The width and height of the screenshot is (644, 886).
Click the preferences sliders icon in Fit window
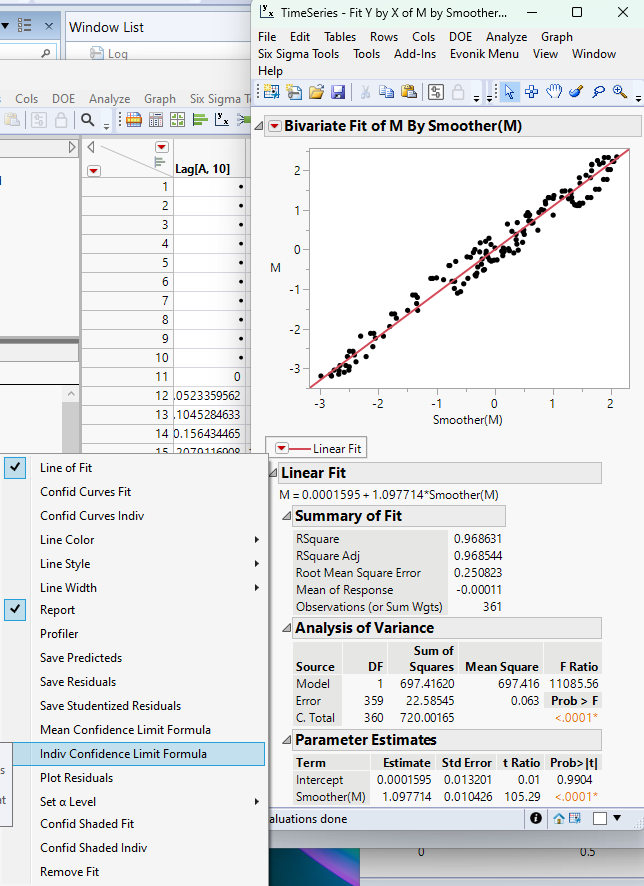click(x=436, y=92)
